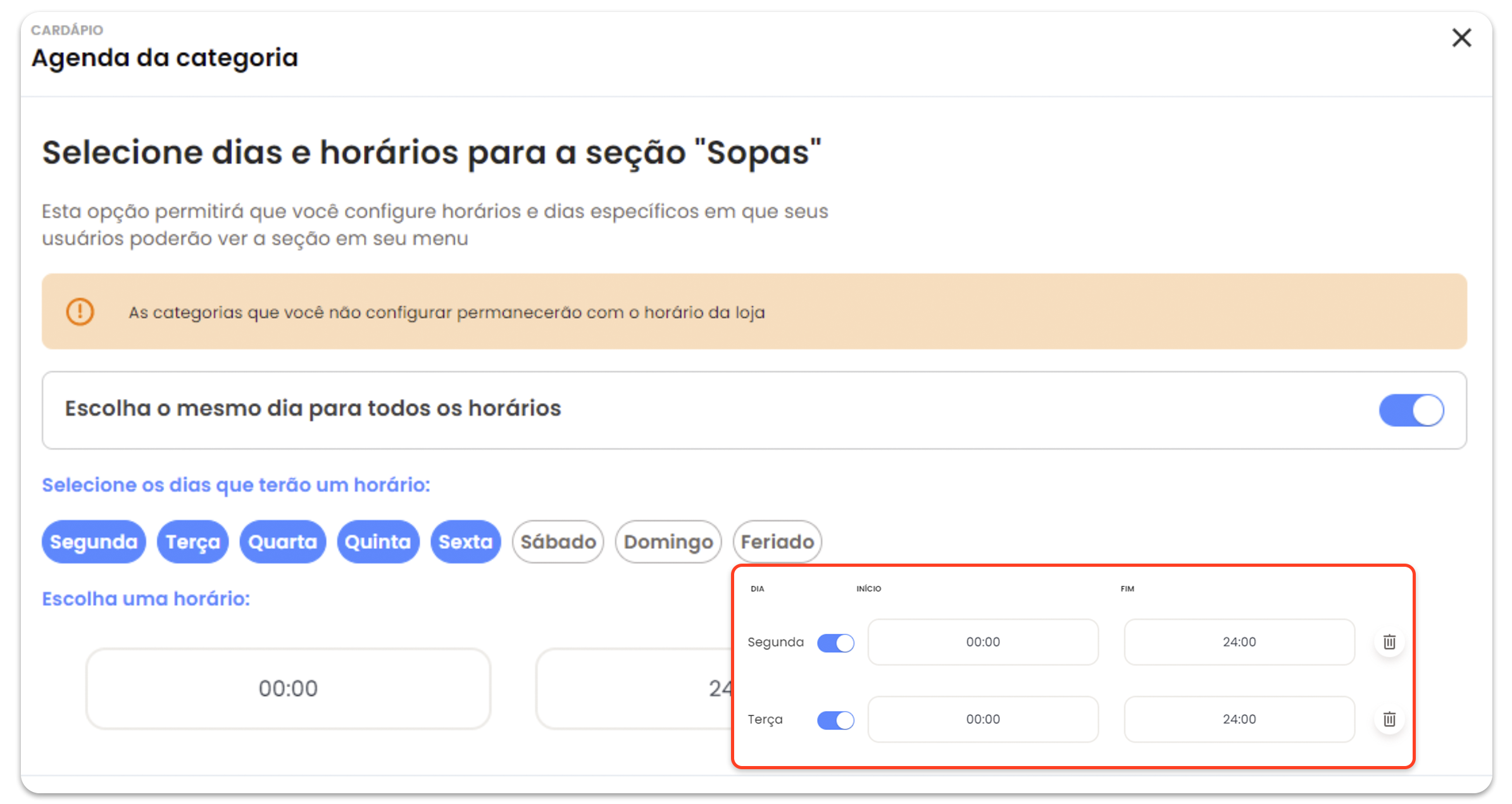Click the warning text about horário da loja
Image resolution: width=1512 pixels, height=804 pixels.
[x=447, y=312]
